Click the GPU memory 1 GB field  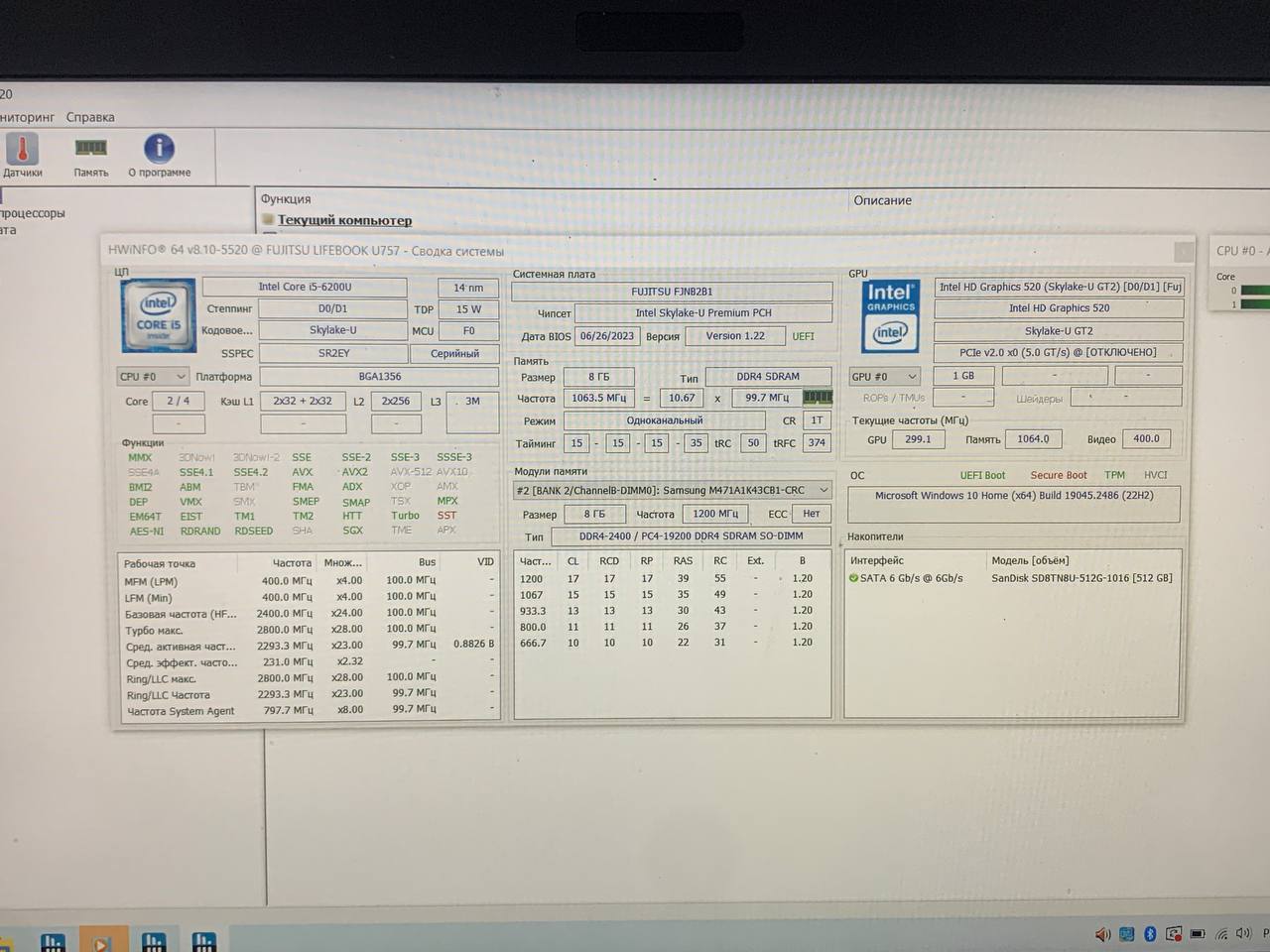(x=962, y=376)
